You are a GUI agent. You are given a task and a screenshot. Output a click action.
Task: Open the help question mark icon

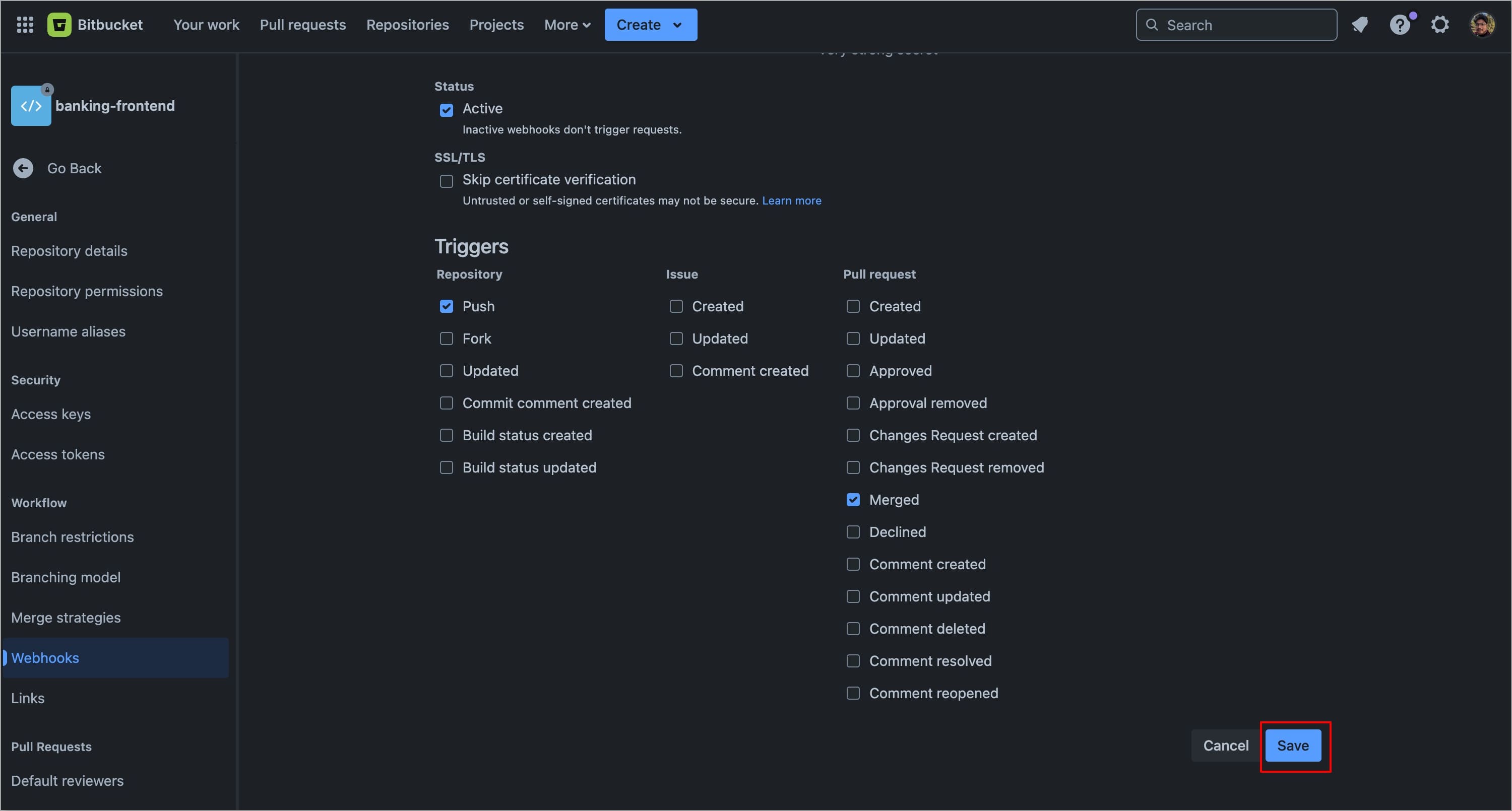point(1400,25)
